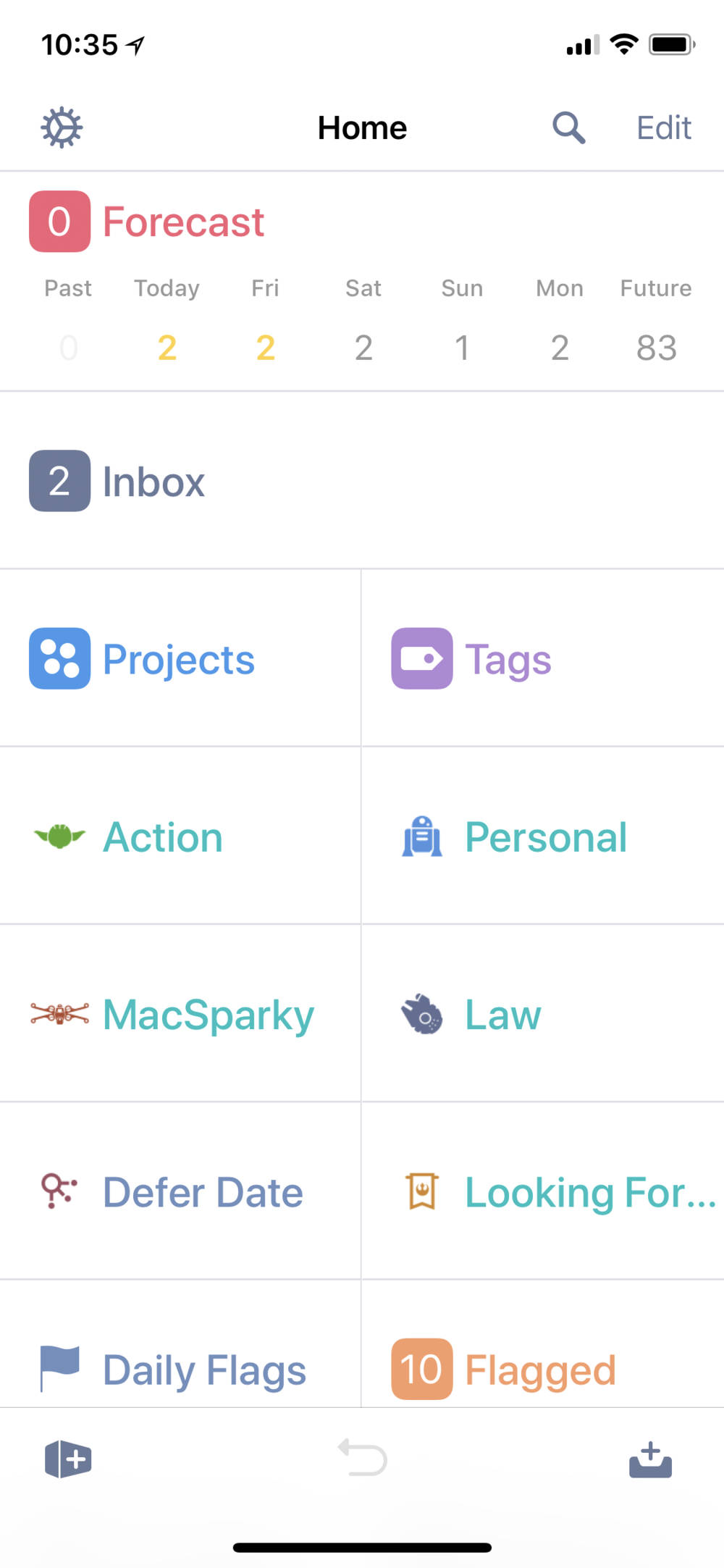Viewport: 724px width, 1568px height.
Task: Tap the add to inbox icon
Action: point(650,1459)
